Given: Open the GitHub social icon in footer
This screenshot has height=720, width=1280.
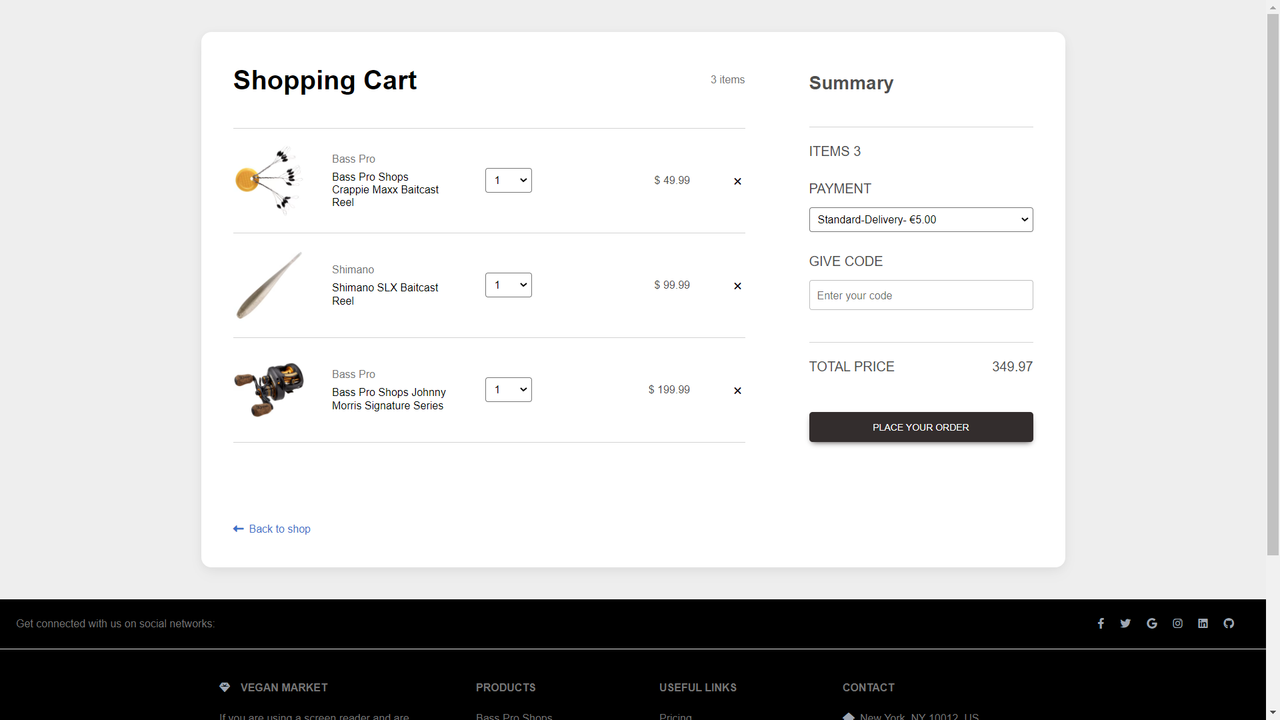Looking at the screenshot, I should (1229, 623).
